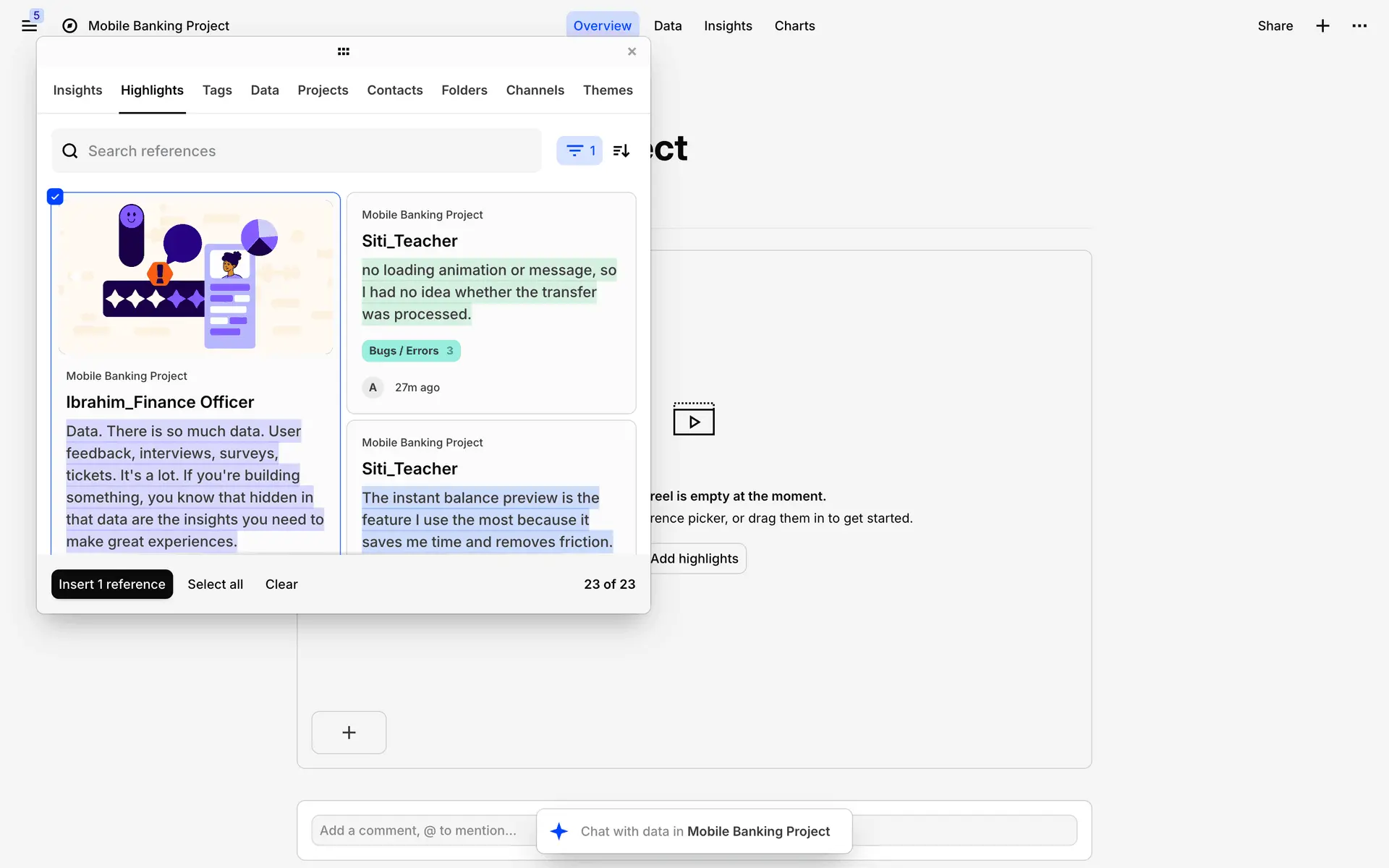Click the project target icon
This screenshot has height=868, width=1389.
click(x=69, y=26)
